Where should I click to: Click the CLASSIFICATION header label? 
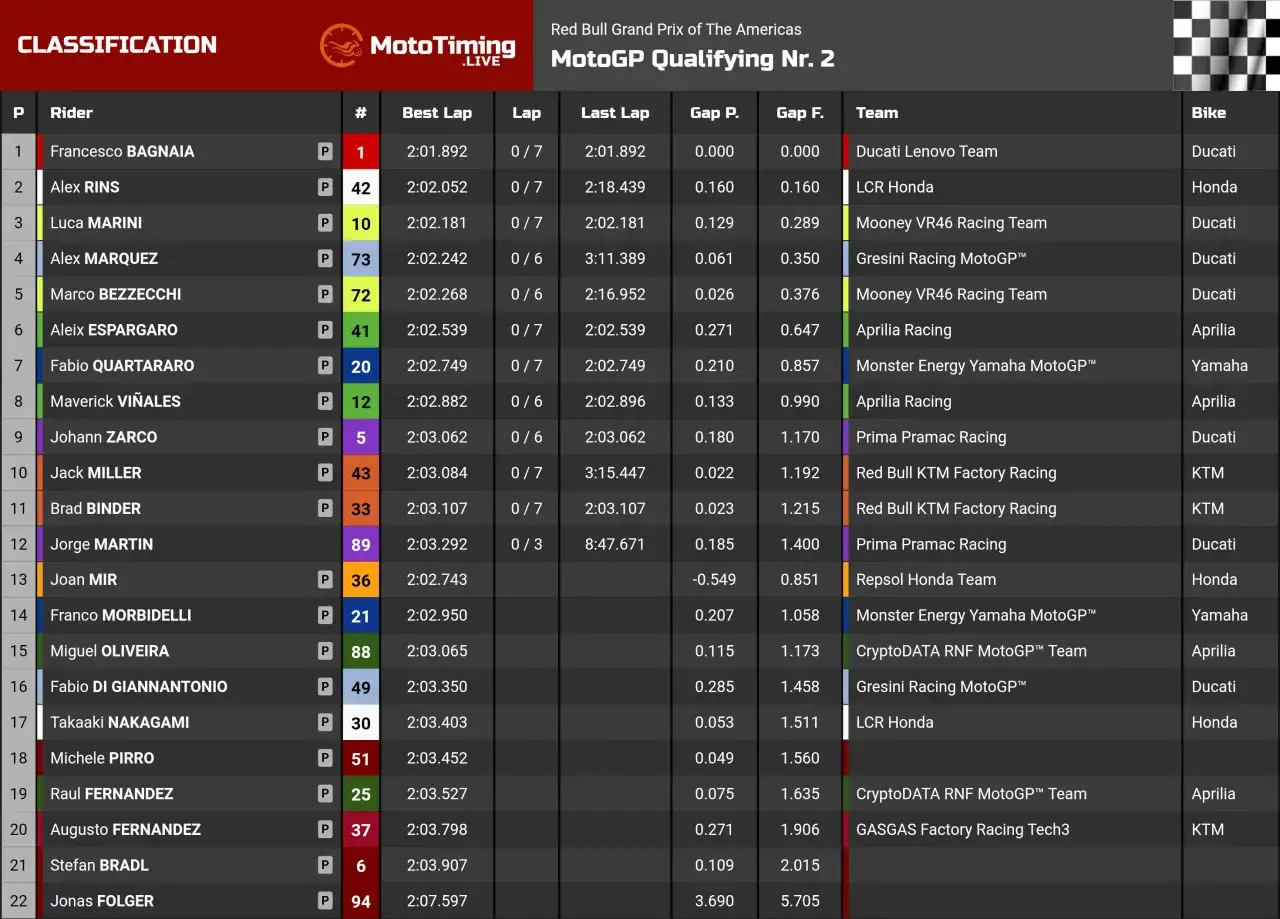click(117, 45)
